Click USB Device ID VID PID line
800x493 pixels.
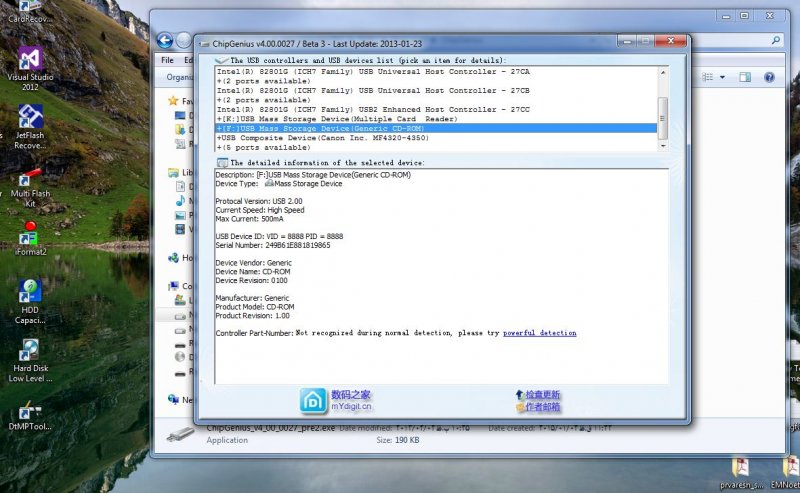click(279, 236)
